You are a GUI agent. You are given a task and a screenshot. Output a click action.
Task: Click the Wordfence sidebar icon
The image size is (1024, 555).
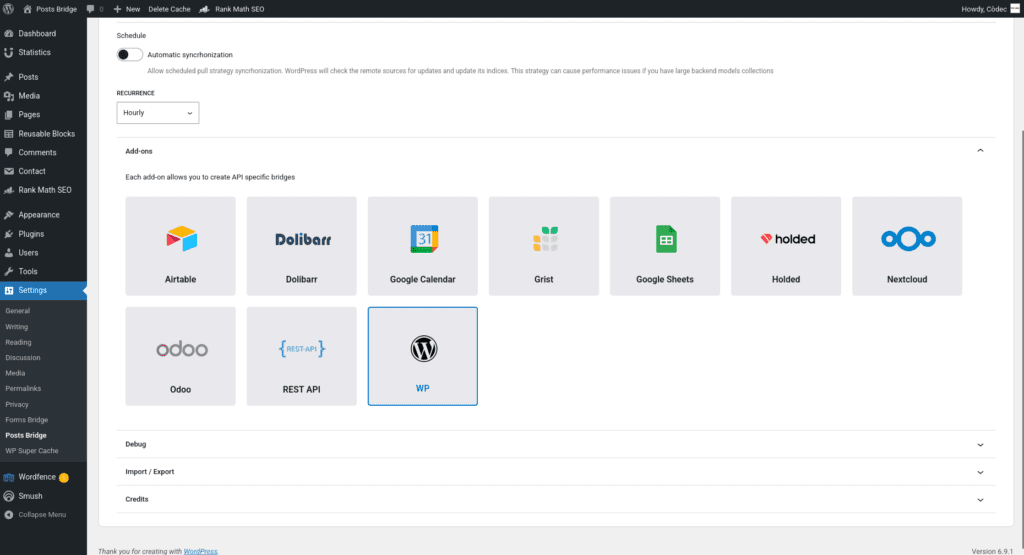click(8, 477)
